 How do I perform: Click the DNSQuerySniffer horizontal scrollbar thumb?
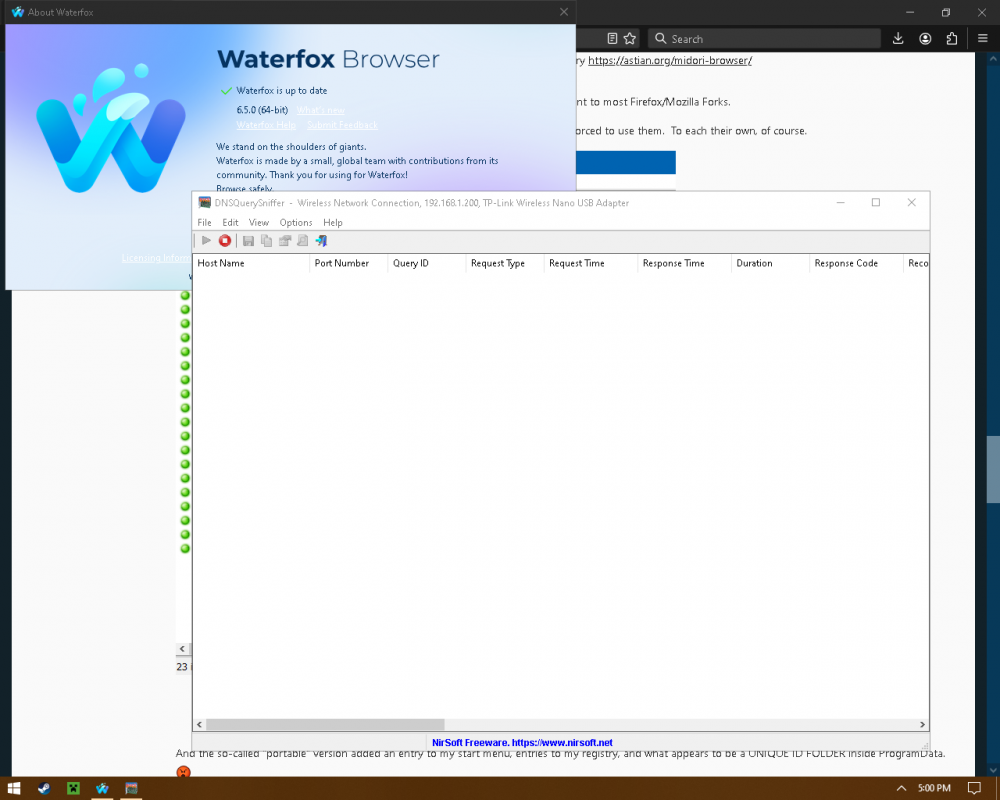click(325, 725)
